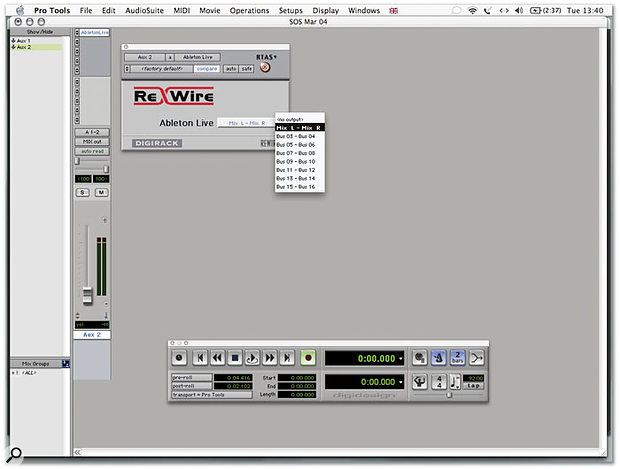Click the Fast Forward transport button
This screenshot has height=469, width=620.
tap(270, 358)
